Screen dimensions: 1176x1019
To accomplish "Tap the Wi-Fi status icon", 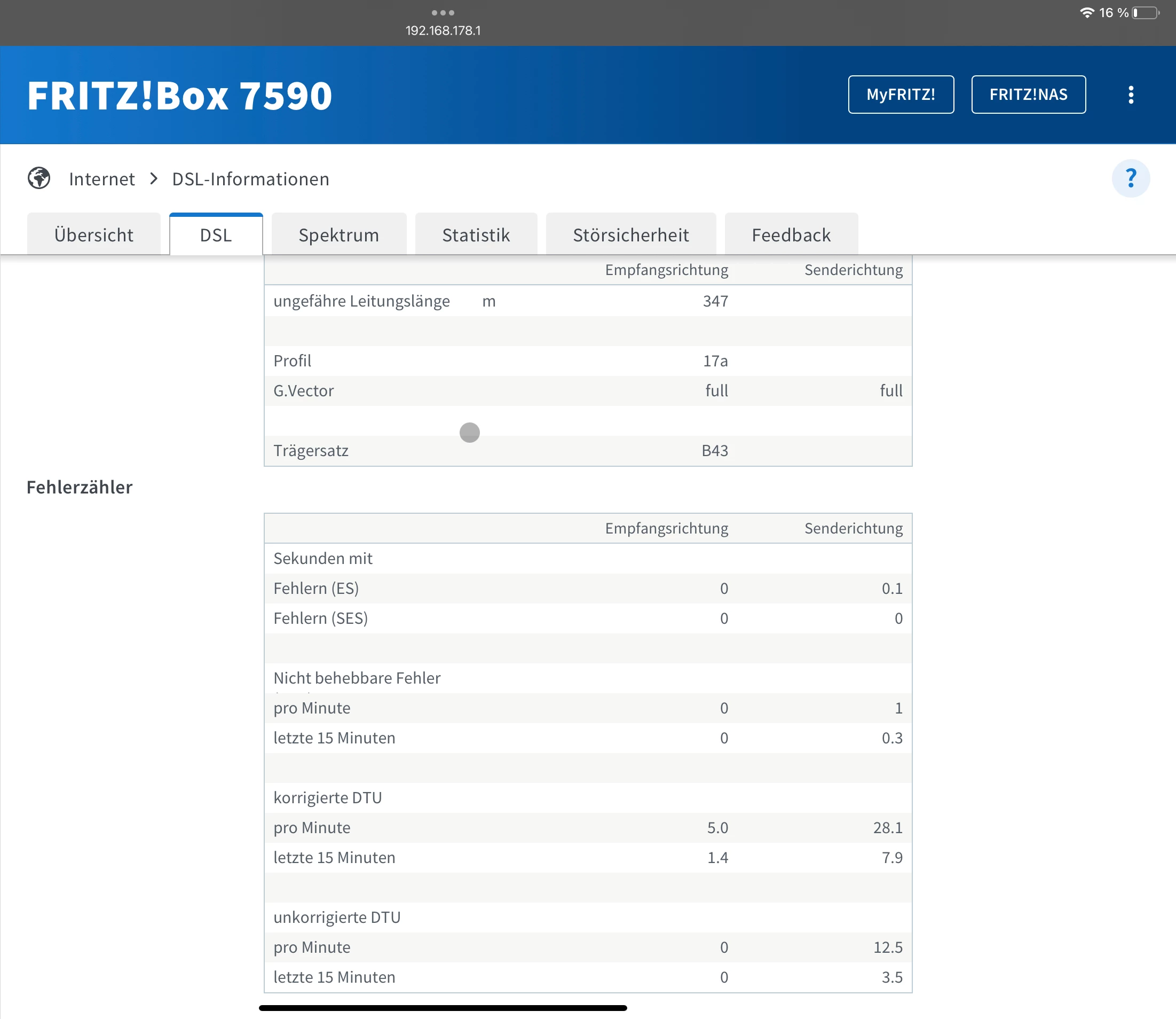I will point(1086,12).
